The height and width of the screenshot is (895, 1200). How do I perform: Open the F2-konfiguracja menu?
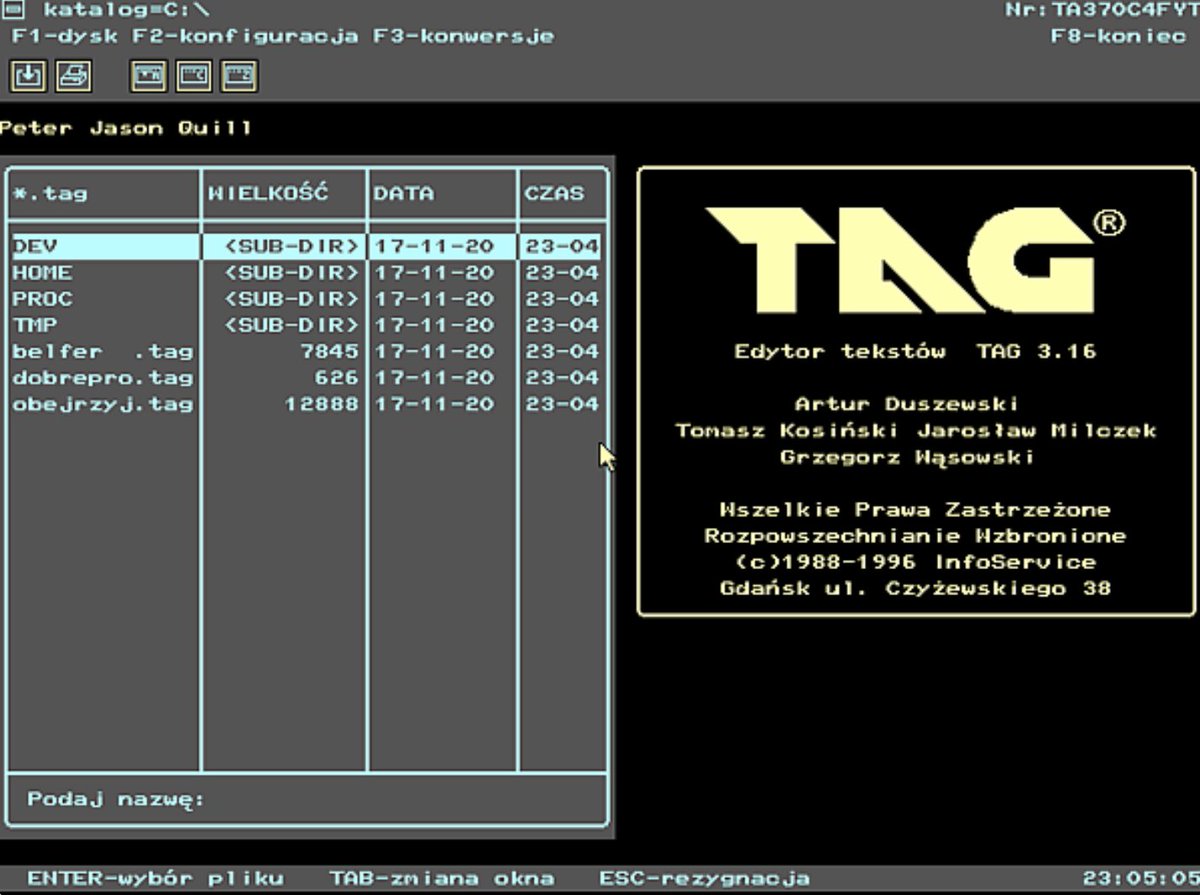246,36
